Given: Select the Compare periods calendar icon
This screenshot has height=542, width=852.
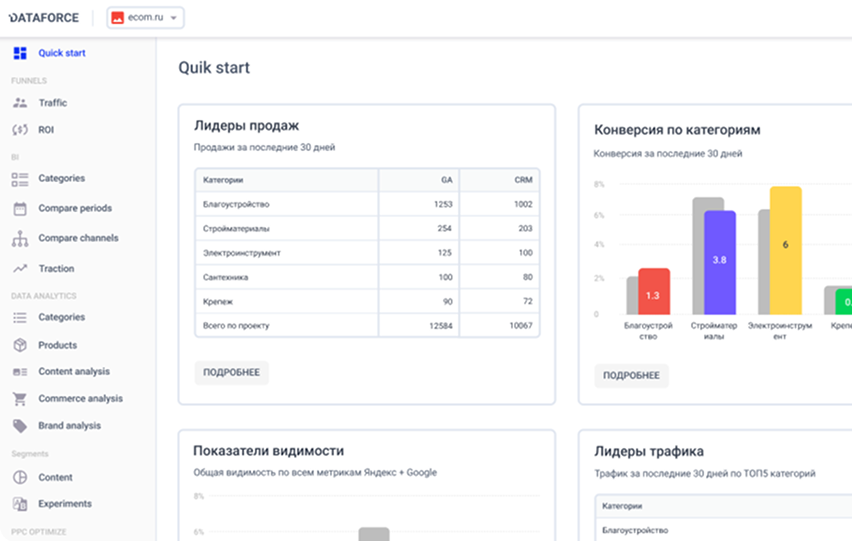Looking at the screenshot, I should 20,209.
